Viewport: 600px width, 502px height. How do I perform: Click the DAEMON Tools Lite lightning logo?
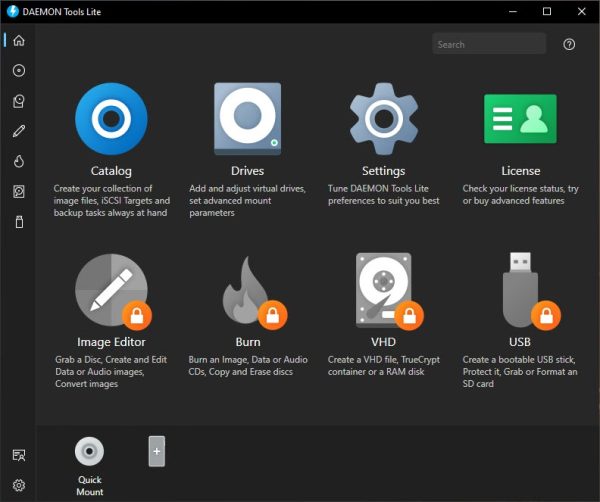tap(13, 11)
